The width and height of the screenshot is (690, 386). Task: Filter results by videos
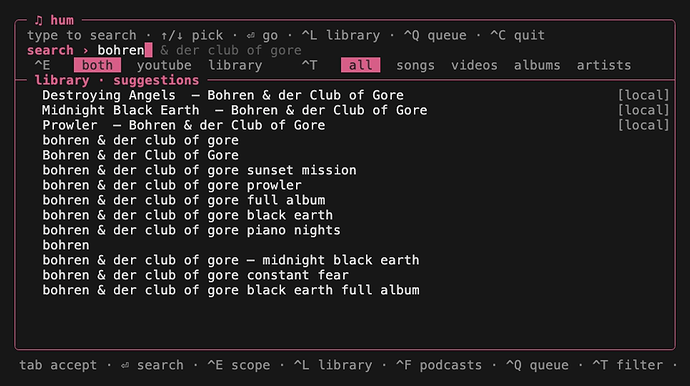474,65
